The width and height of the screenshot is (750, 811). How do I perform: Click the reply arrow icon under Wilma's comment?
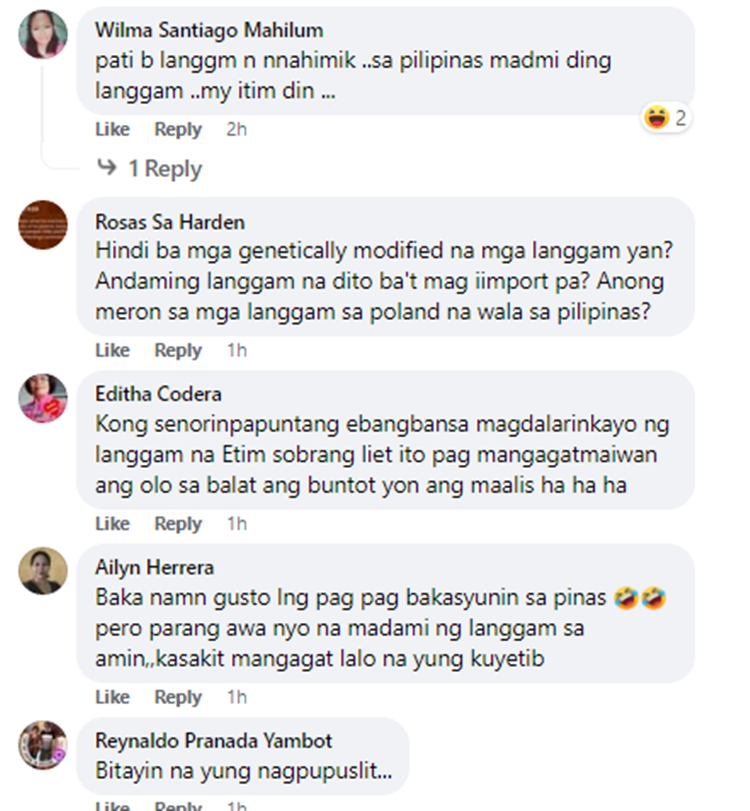[108, 167]
